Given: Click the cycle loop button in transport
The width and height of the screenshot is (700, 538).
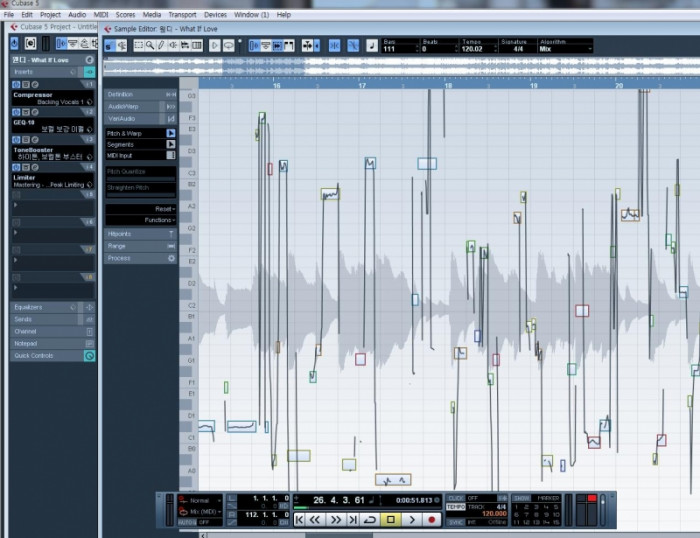Looking at the screenshot, I should [x=369, y=520].
